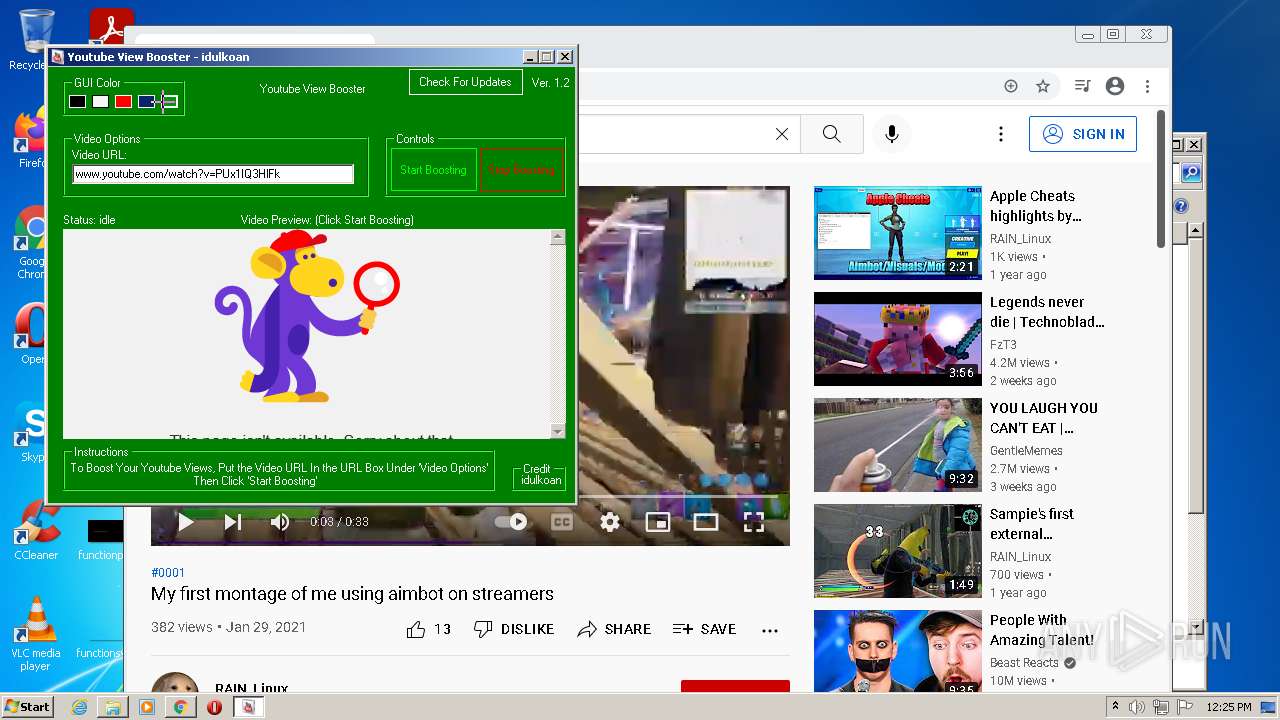
Task: Click Start Boosting in the Controls group
Action: coord(433,170)
